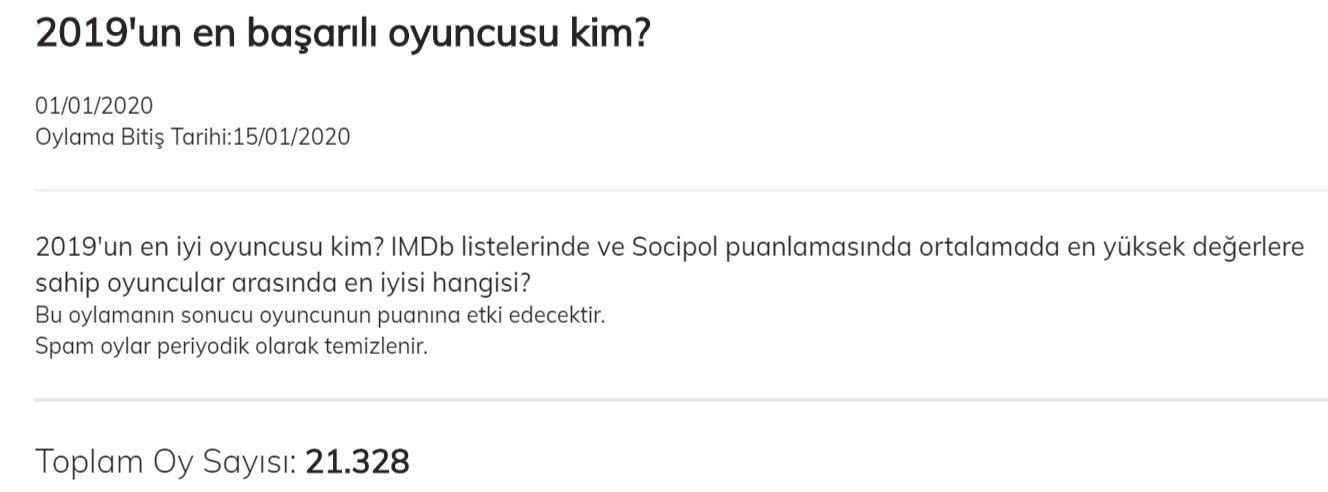Click the poll title '2019'un en başarılı oyuncusu kim?'

click(342, 33)
